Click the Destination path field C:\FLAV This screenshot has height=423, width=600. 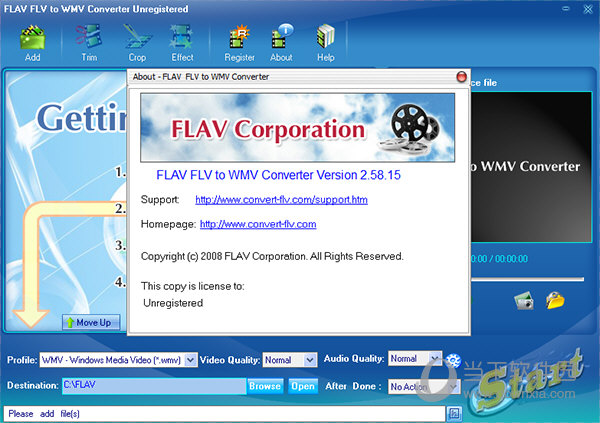[154, 386]
